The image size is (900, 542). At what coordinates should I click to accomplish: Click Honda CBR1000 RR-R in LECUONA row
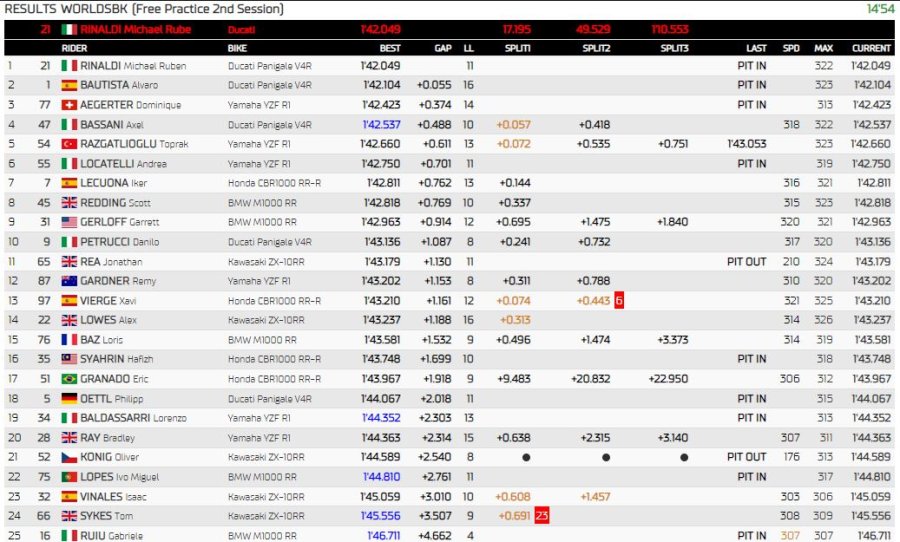(x=274, y=183)
